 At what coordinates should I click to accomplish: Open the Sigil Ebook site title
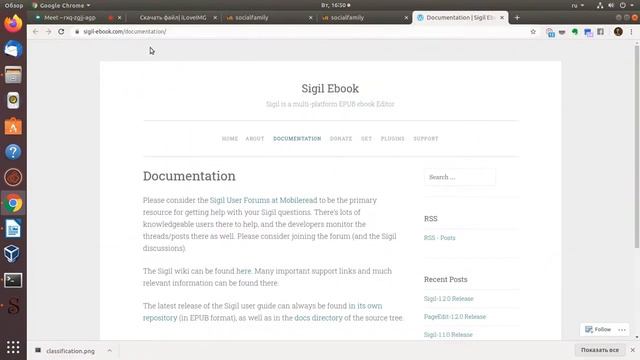click(x=330, y=89)
